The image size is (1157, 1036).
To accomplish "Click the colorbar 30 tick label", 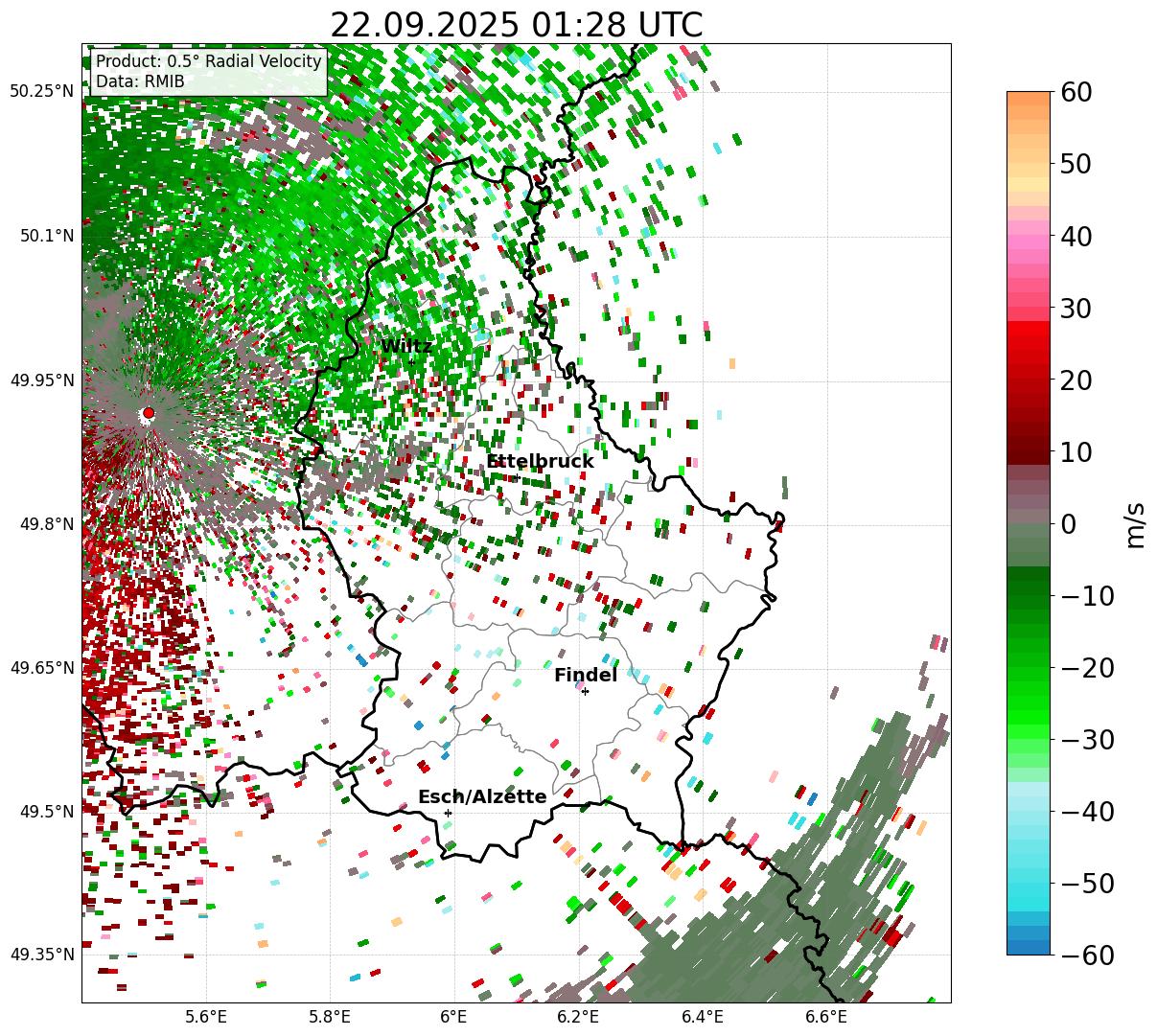I will [x=1077, y=309].
